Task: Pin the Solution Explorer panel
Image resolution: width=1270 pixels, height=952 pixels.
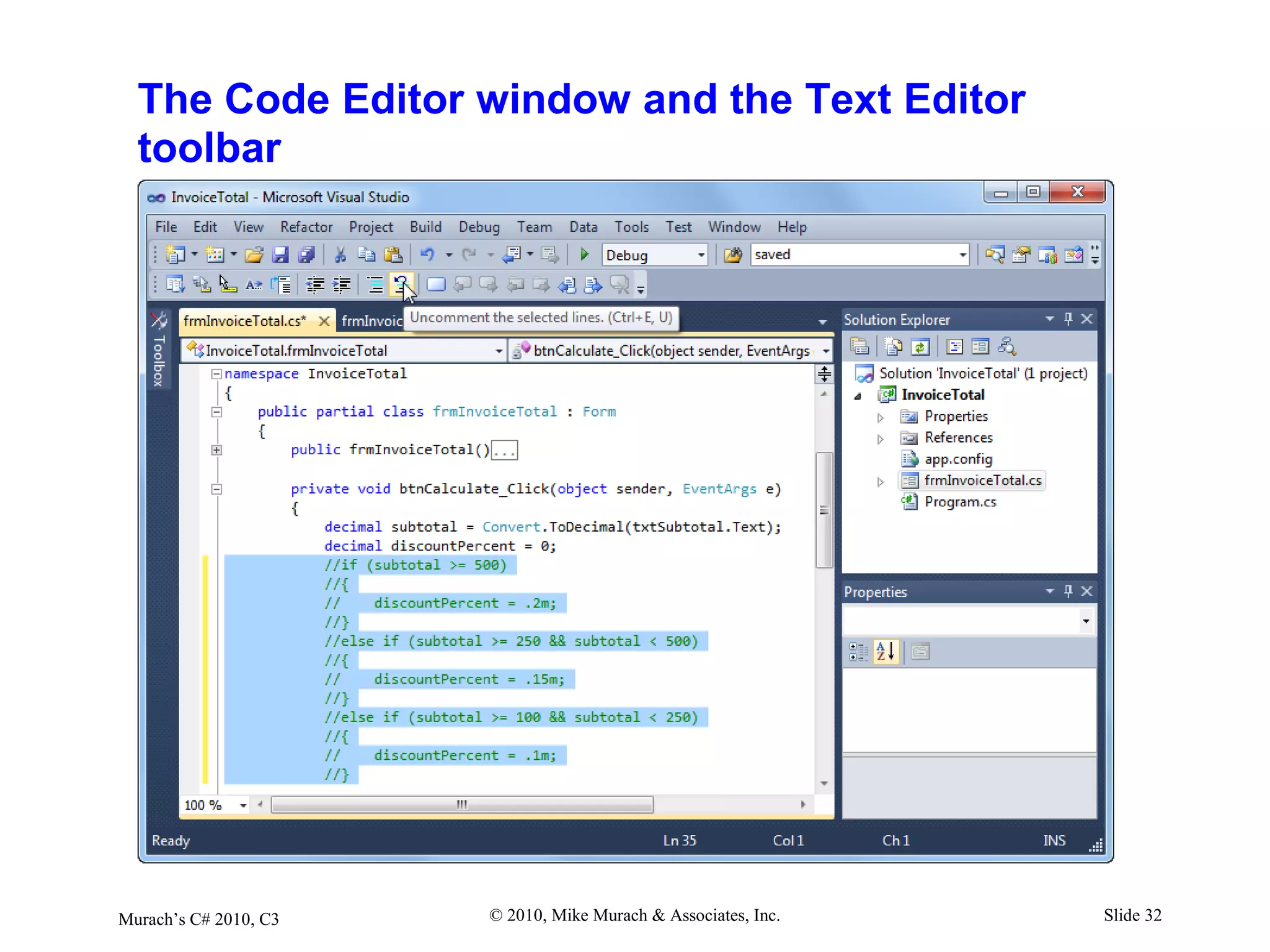Action: (1068, 319)
